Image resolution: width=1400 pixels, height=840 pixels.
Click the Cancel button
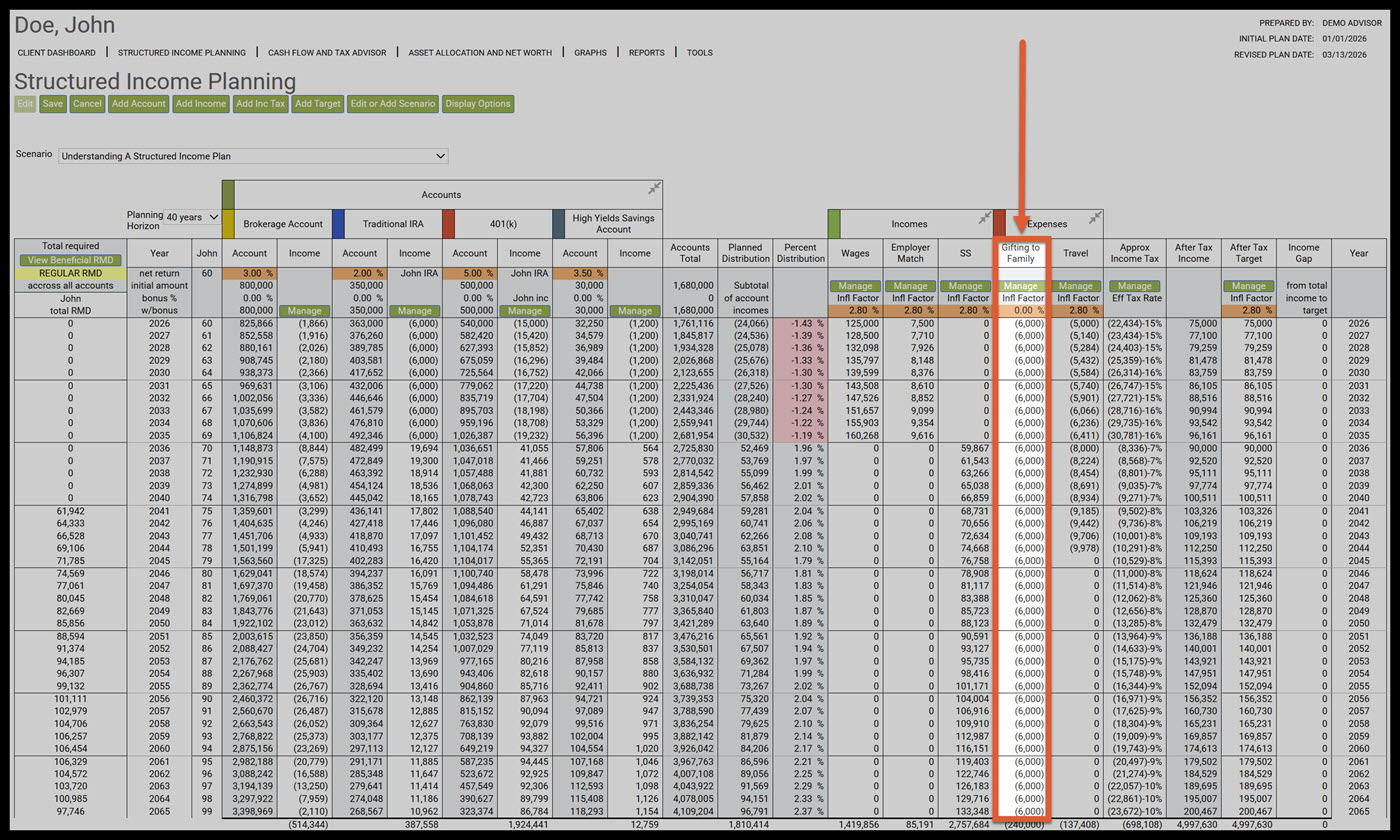point(87,103)
